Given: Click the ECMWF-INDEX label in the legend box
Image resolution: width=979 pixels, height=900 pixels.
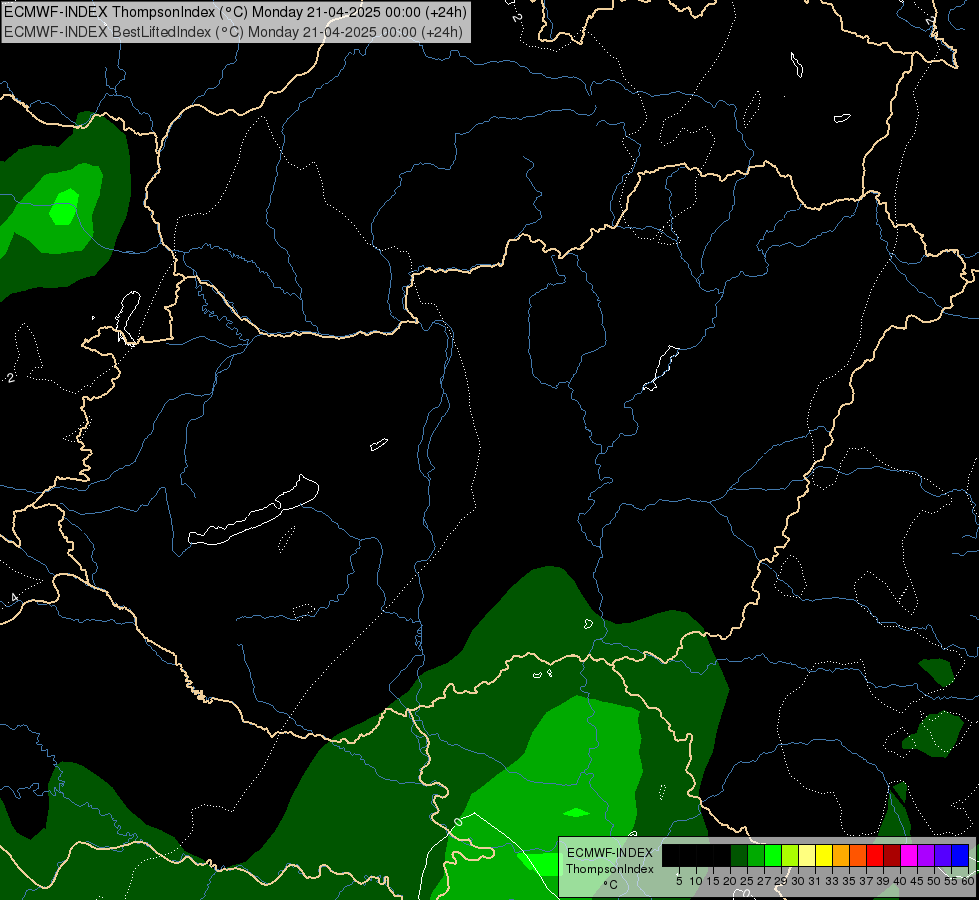Looking at the screenshot, I should 610,853.
